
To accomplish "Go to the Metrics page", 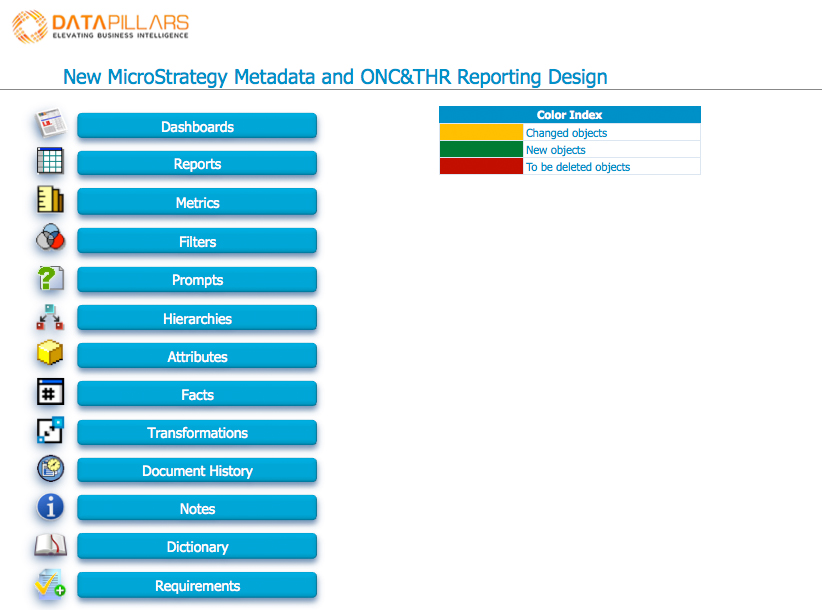I will click(197, 202).
